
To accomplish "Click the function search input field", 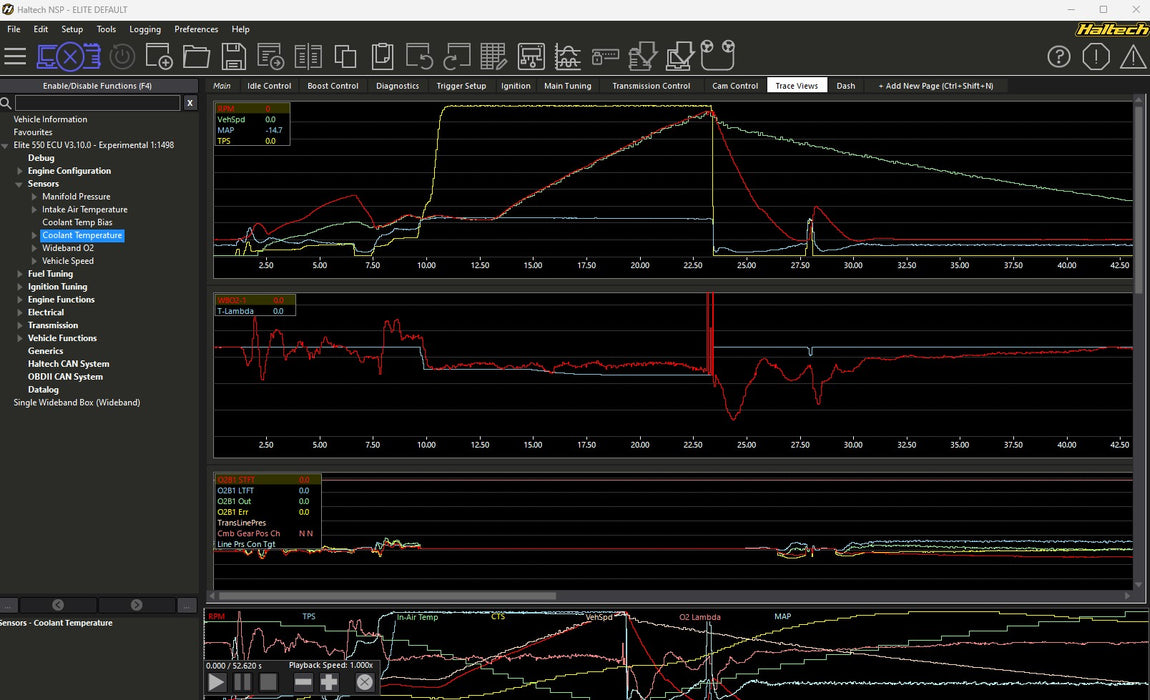I will (97, 103).
